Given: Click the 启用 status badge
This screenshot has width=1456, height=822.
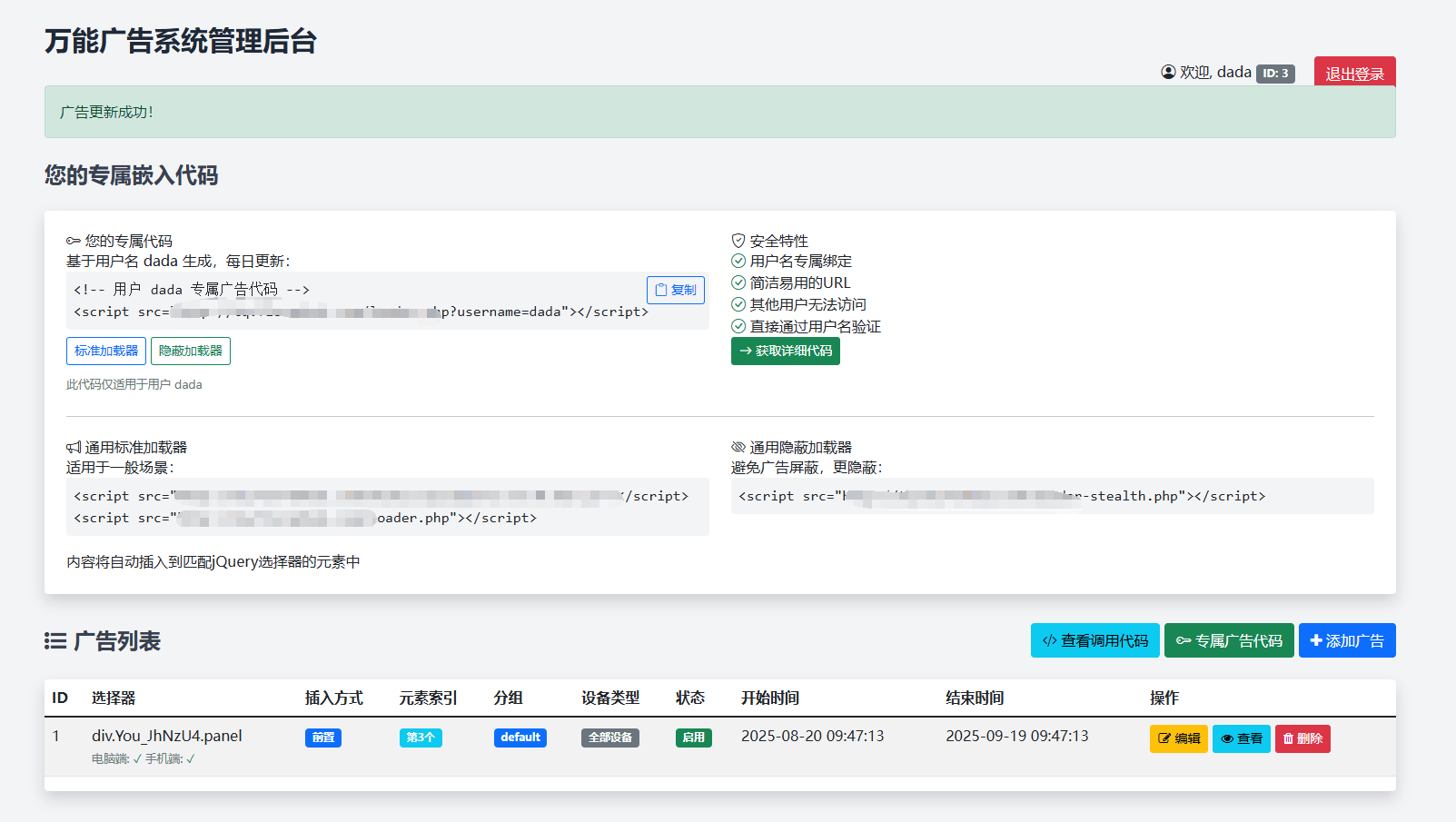Looking at the screenshot, I should point(693,738).
